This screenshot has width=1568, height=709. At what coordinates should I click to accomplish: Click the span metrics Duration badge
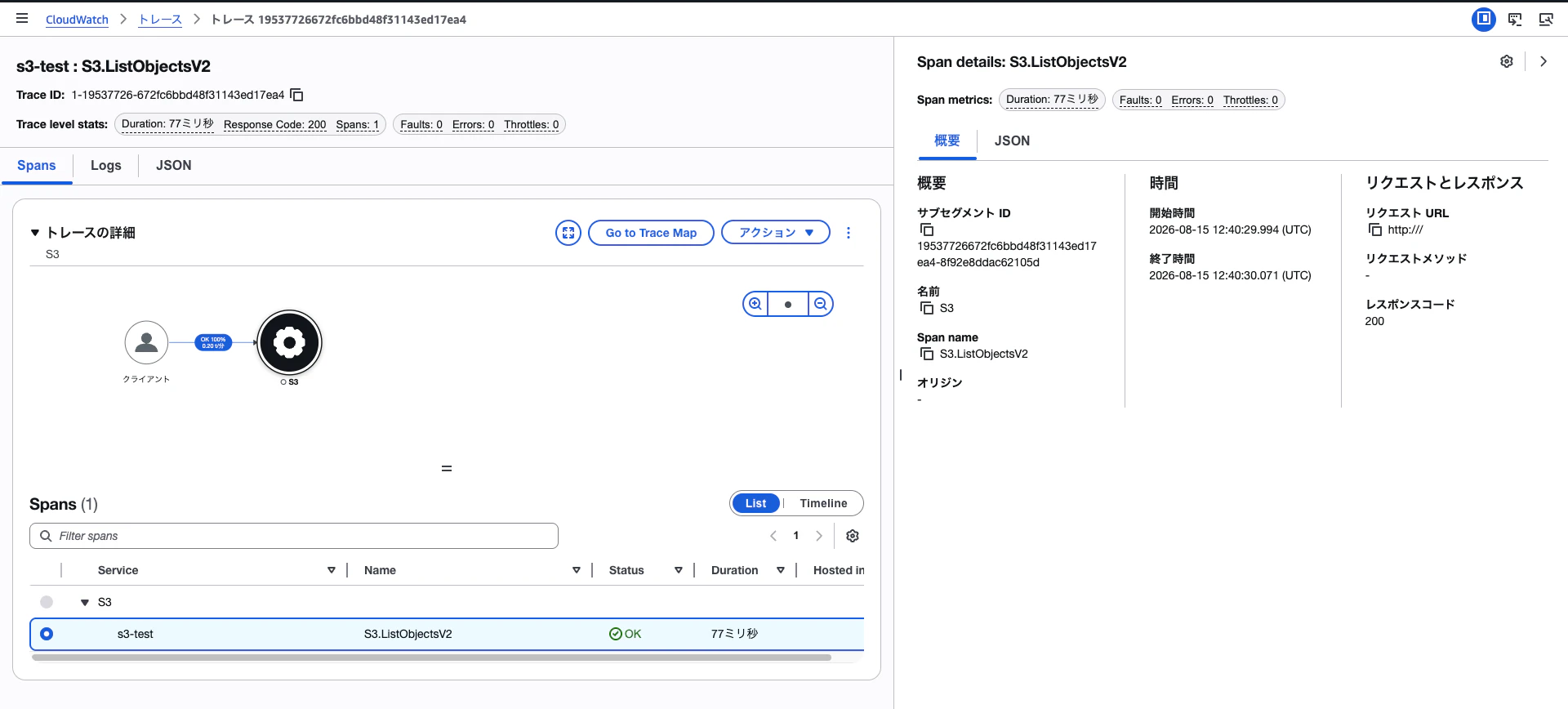(x=1052, y=100)
